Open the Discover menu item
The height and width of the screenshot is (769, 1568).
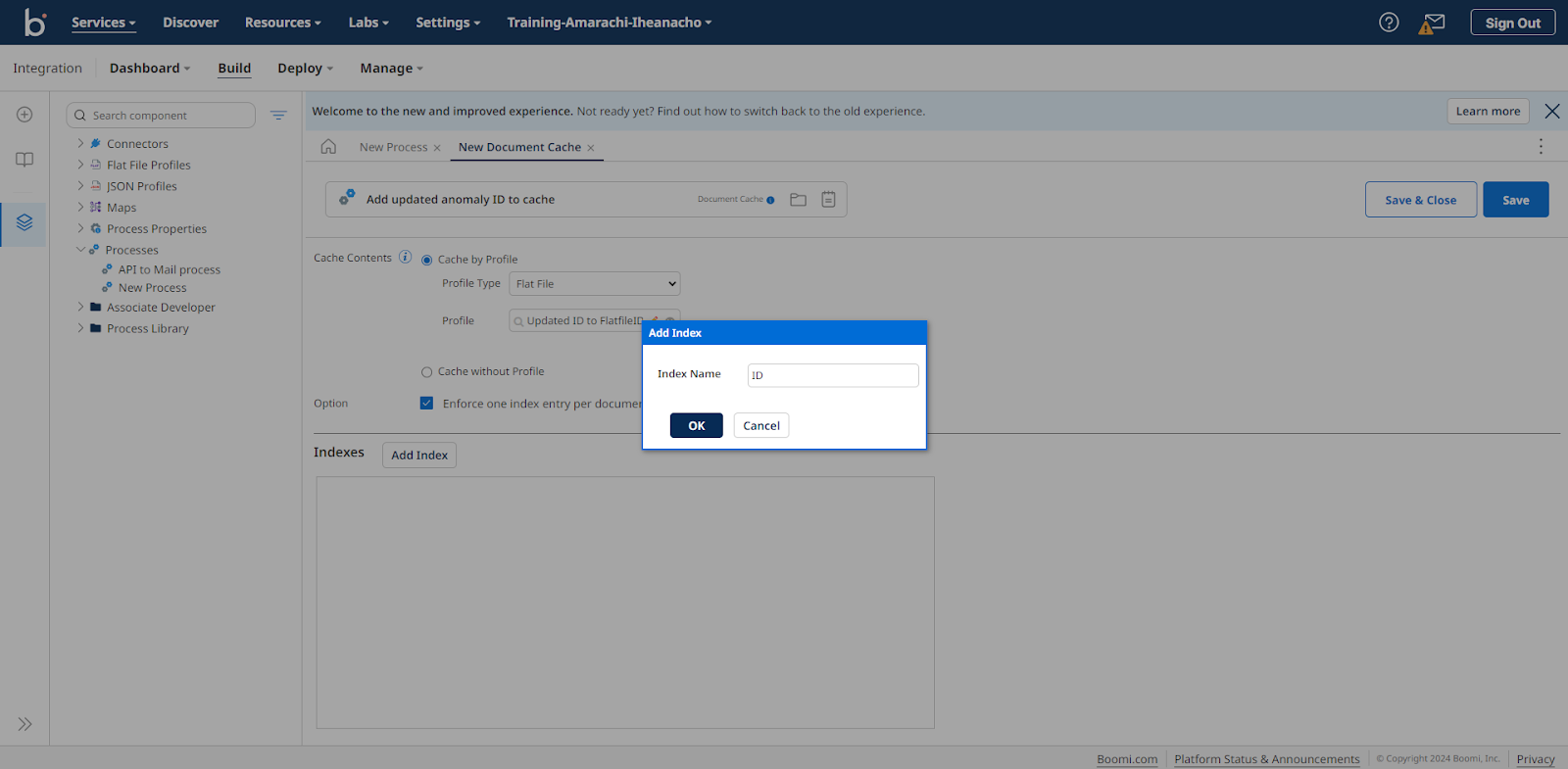coord(190,23)
